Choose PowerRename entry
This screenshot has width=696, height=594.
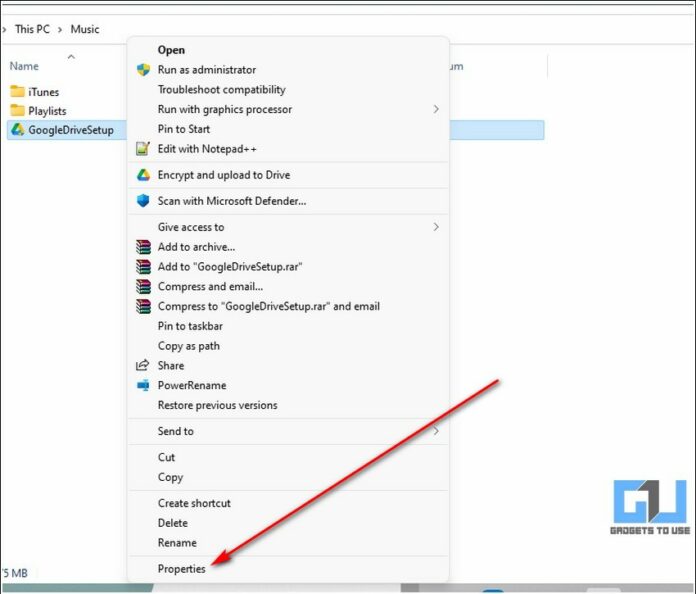click(192, 385)
